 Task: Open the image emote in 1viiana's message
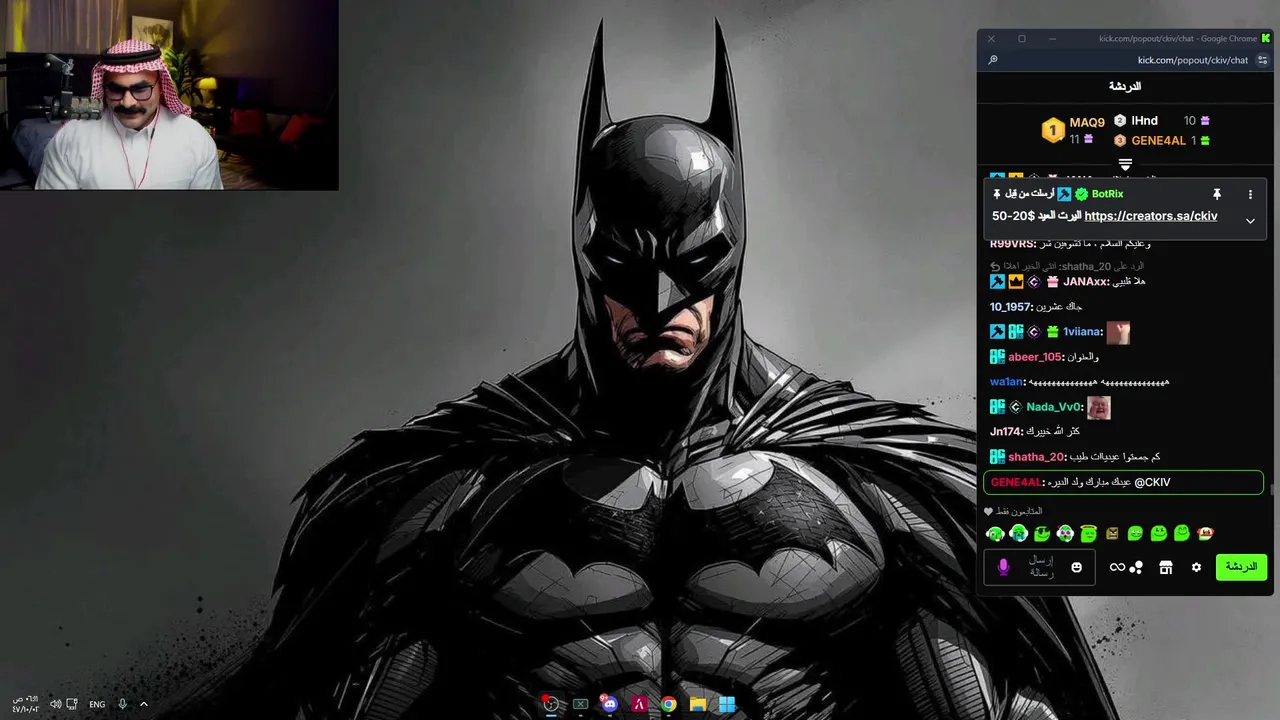(x=1118, y=332)
